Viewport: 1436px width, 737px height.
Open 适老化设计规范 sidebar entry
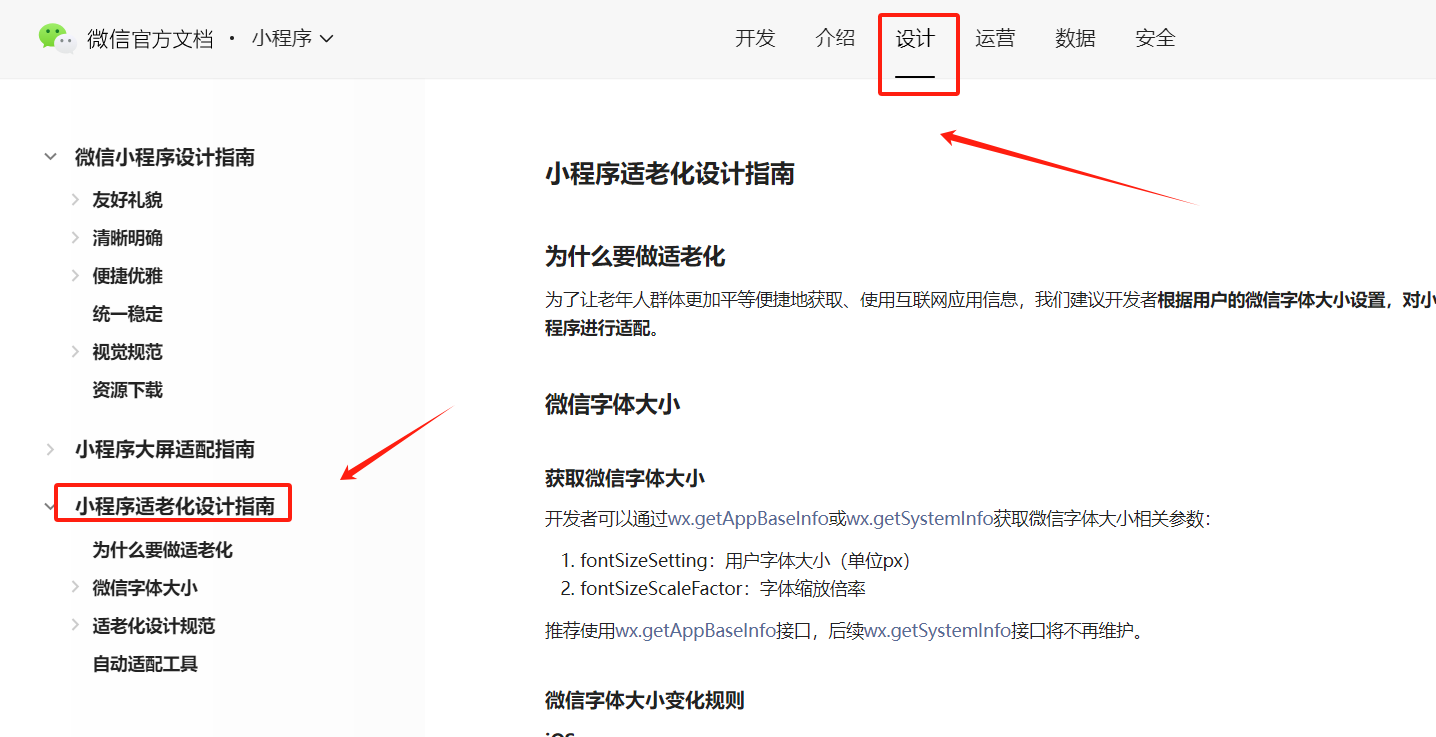[154, 626]
